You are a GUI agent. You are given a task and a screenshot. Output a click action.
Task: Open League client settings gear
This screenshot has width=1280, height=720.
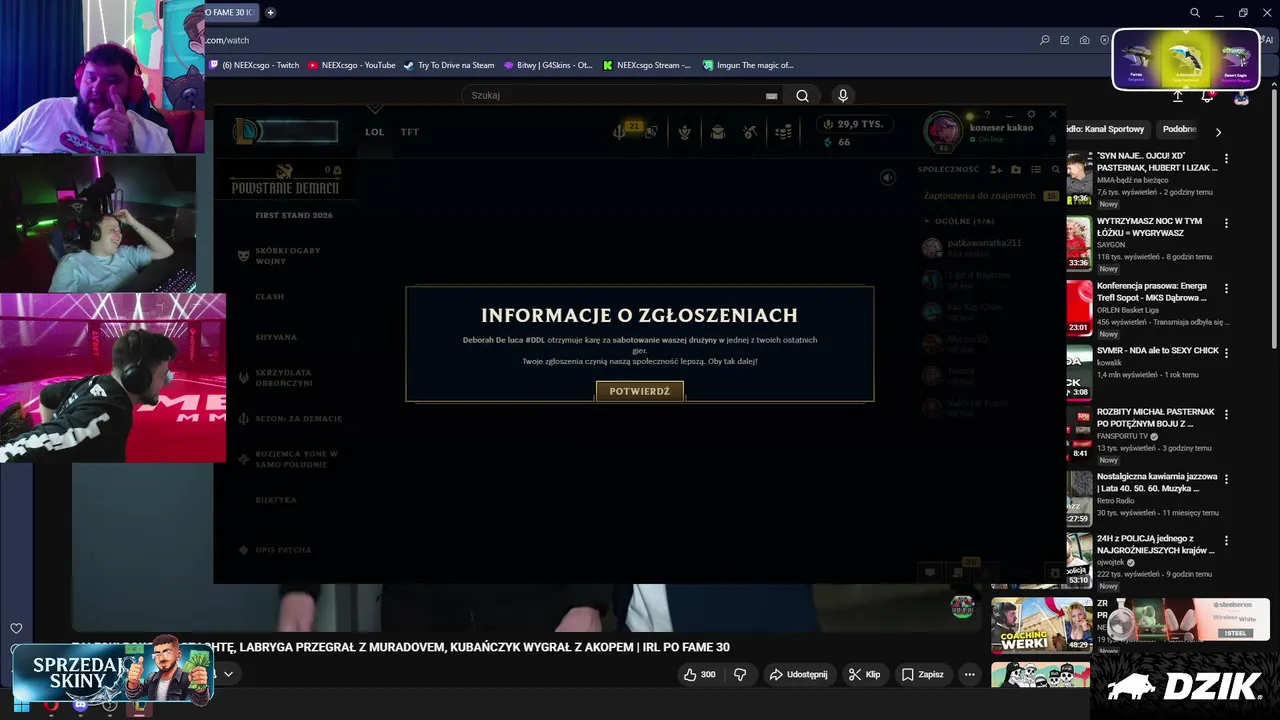pyautogui.click(x=1031, y=114)
